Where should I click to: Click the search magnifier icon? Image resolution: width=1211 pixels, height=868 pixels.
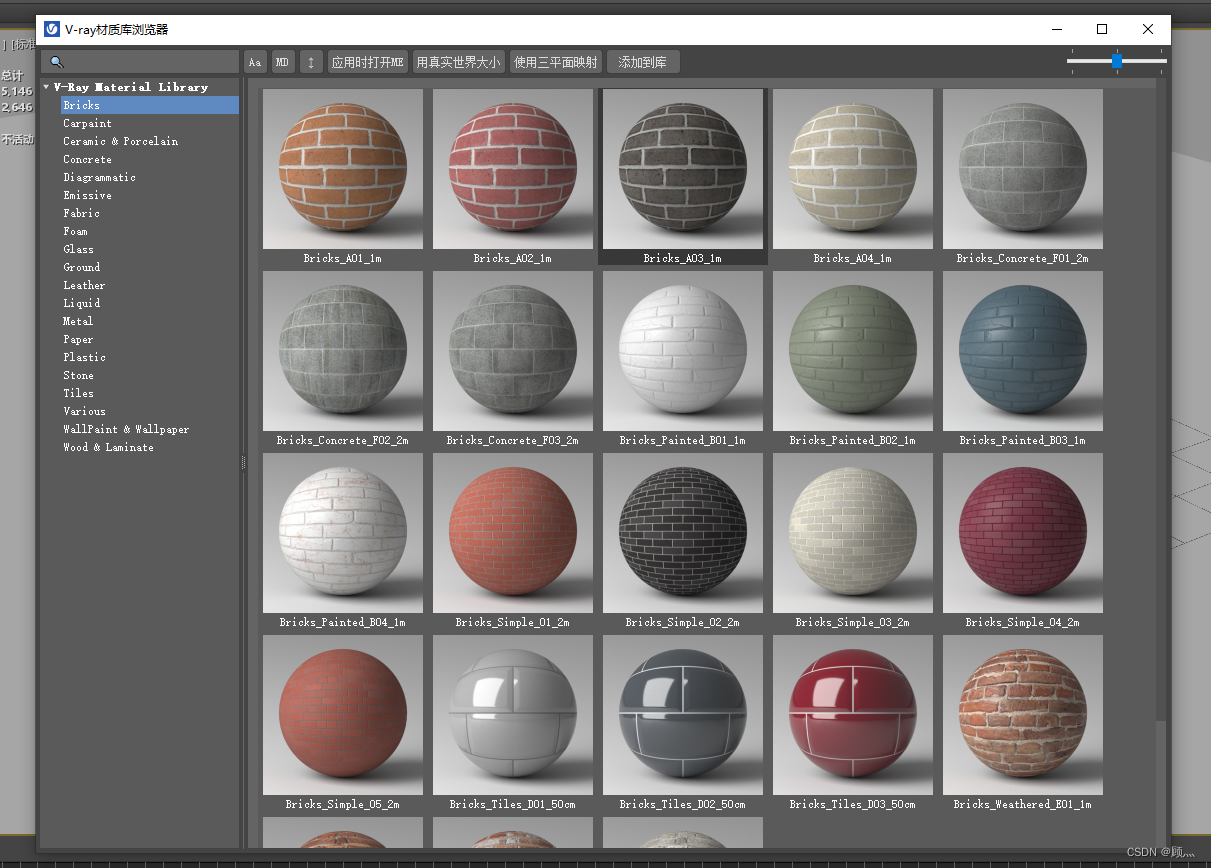coord(57,62)
